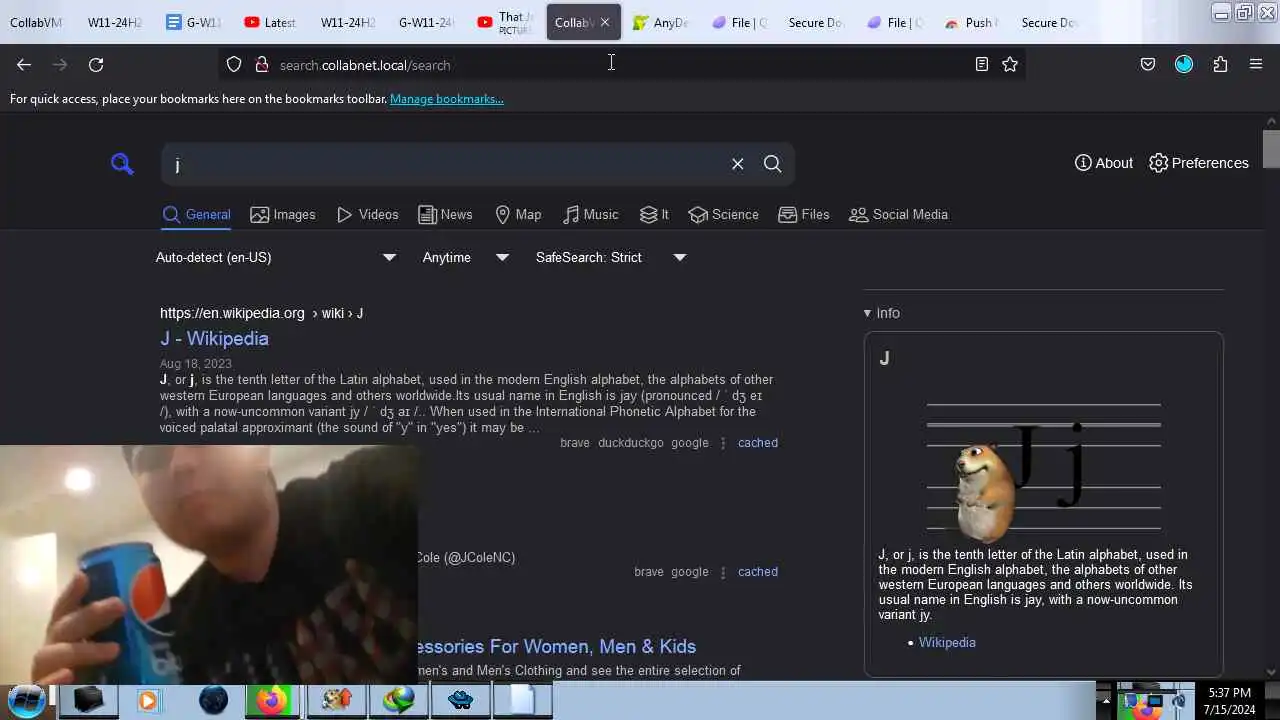Open the Anytime time range dropdown

point(466,257)
